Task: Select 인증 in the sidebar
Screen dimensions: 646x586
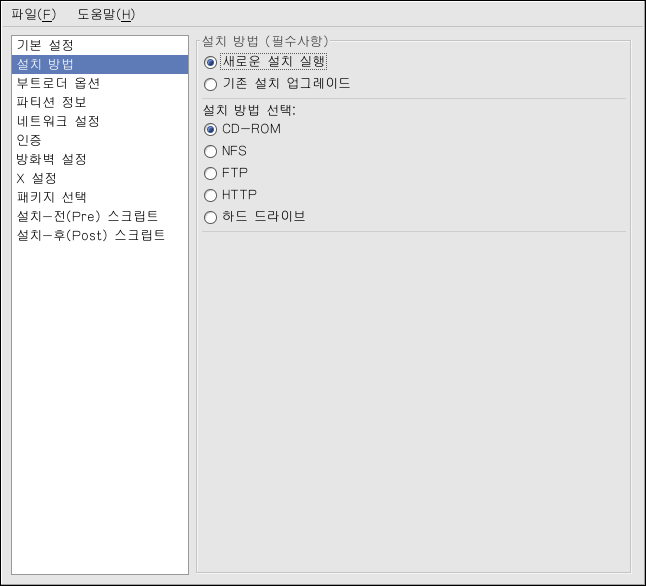Action: [x=29, y=141]
